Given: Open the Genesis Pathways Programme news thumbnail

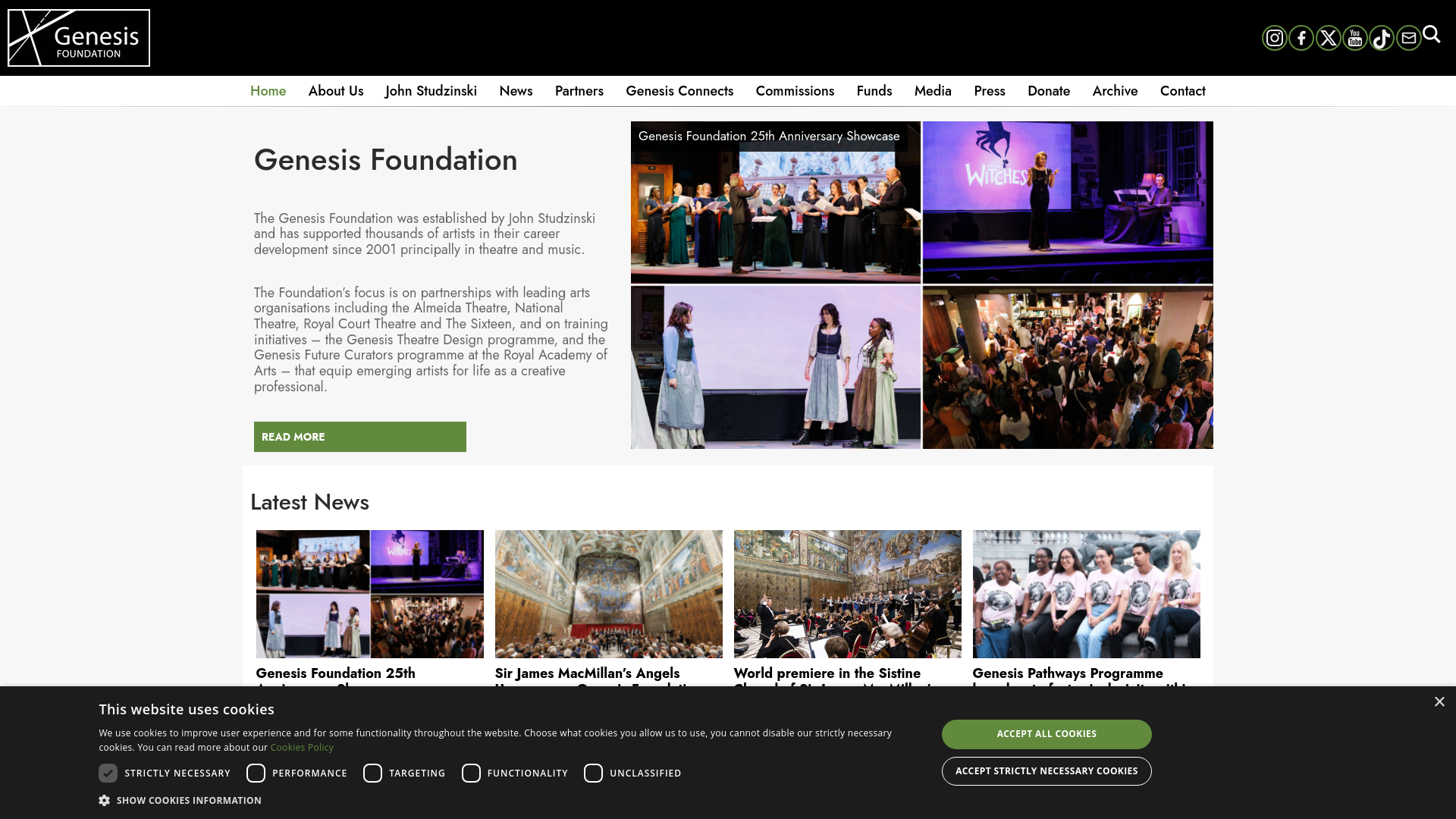Looking at the screenshot, I should [x=1087, y=594].
